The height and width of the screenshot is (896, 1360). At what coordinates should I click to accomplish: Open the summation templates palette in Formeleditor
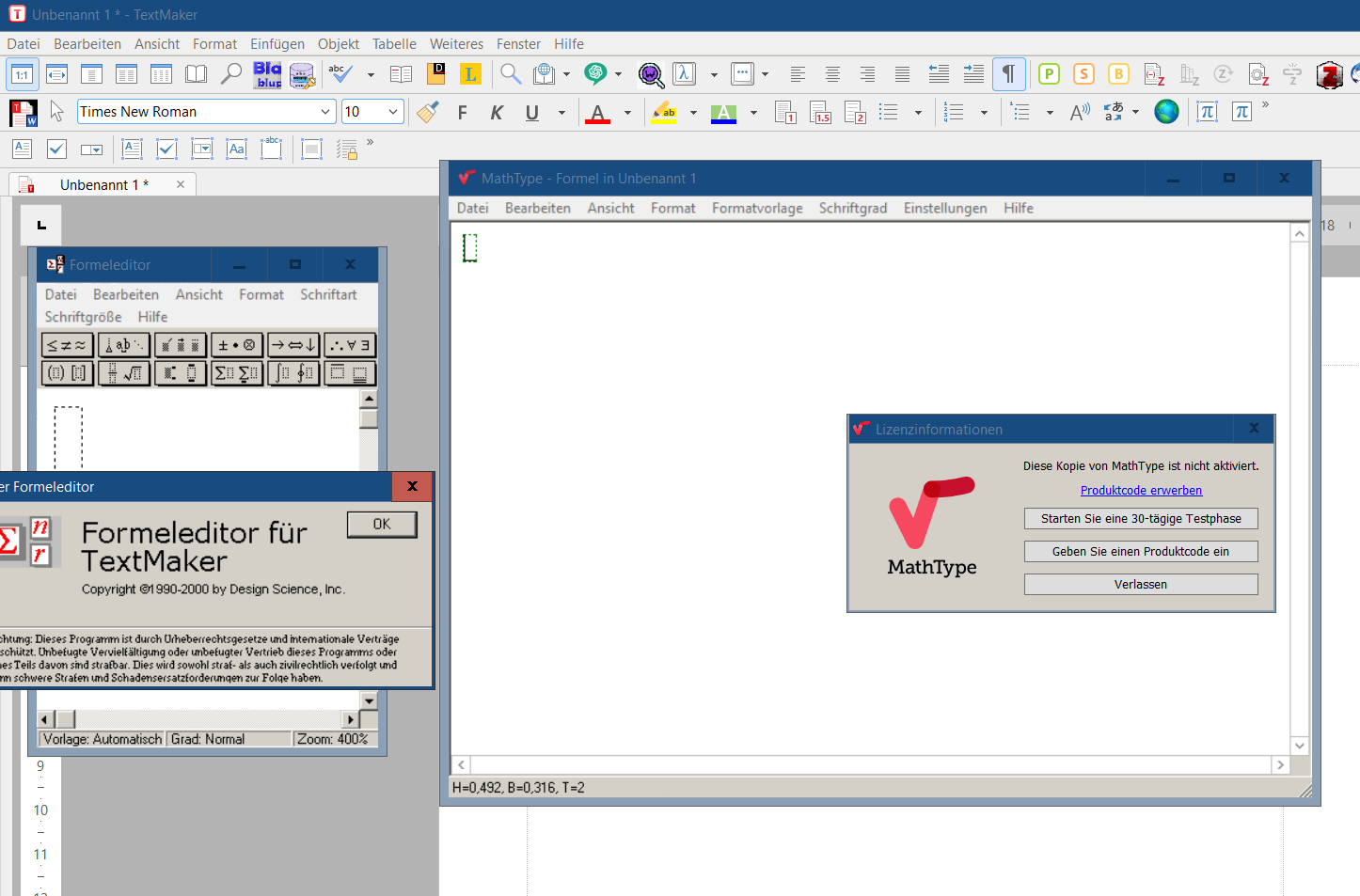click(236, 373)
